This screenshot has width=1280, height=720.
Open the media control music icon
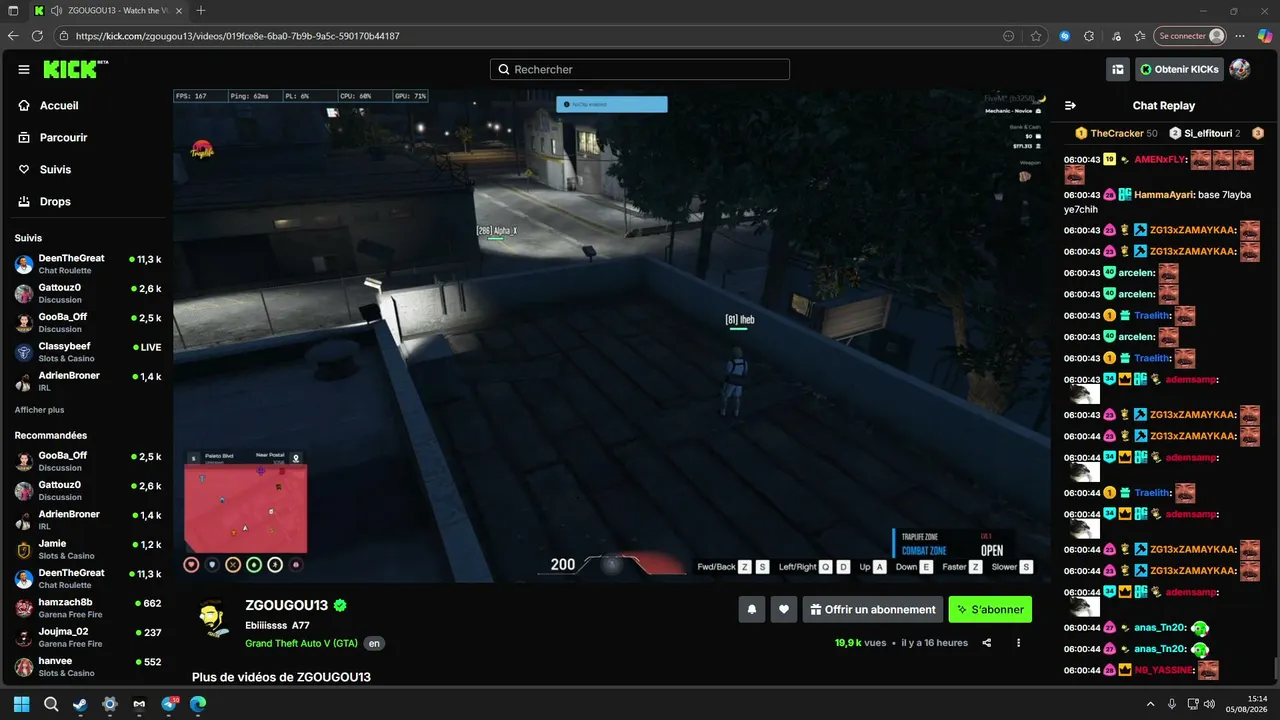[x=1115, y=36]
